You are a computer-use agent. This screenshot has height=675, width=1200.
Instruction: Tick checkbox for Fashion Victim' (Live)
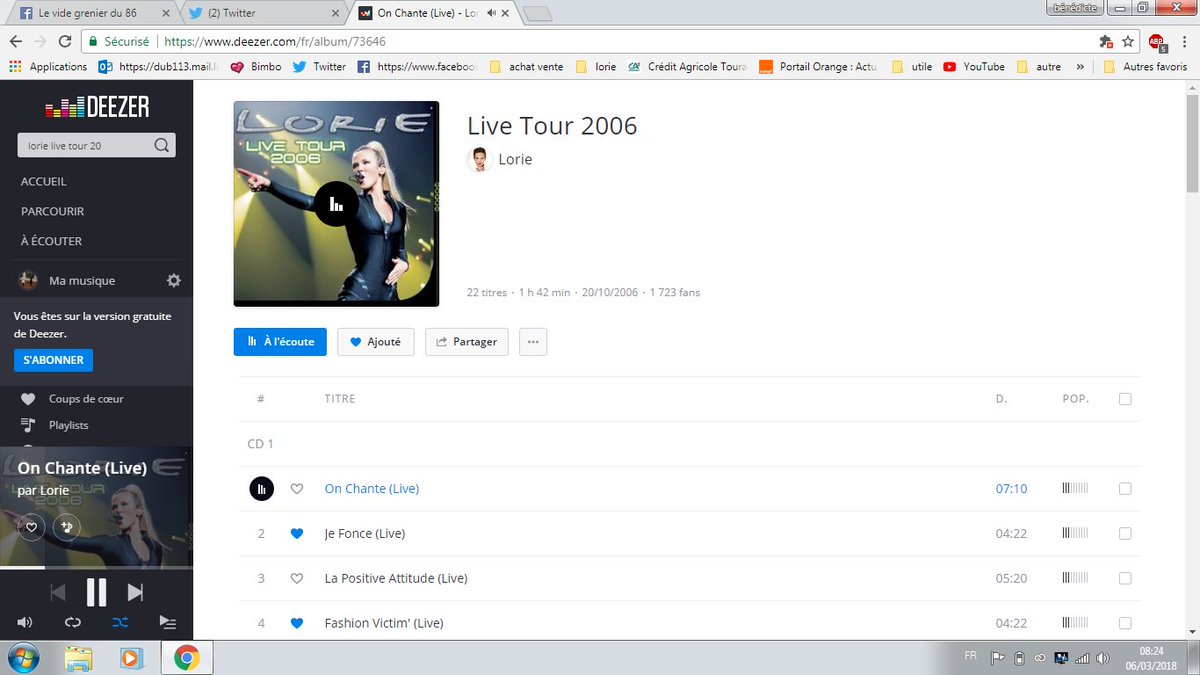tap(1125, 623)
